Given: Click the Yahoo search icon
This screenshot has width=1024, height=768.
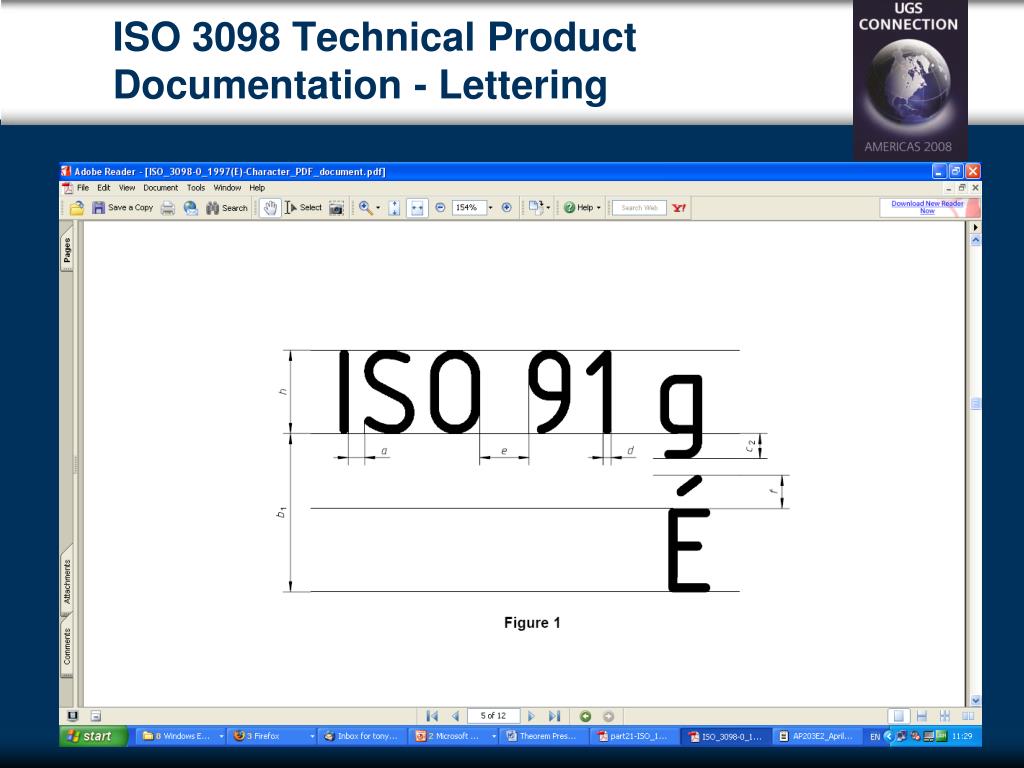Looking at the screenshot, I should coord(679,208).
